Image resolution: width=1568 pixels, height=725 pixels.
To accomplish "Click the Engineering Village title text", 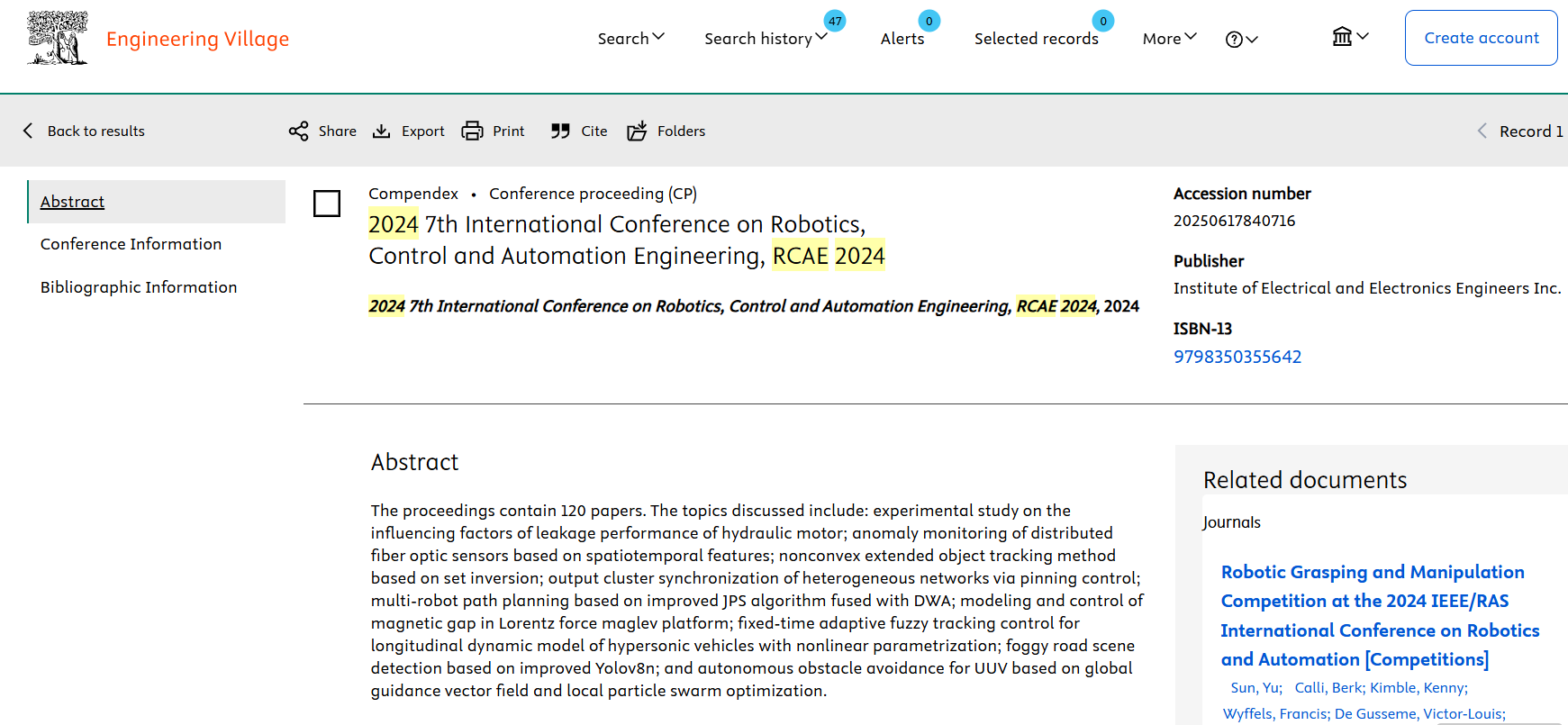I will [x=197, y=39].
